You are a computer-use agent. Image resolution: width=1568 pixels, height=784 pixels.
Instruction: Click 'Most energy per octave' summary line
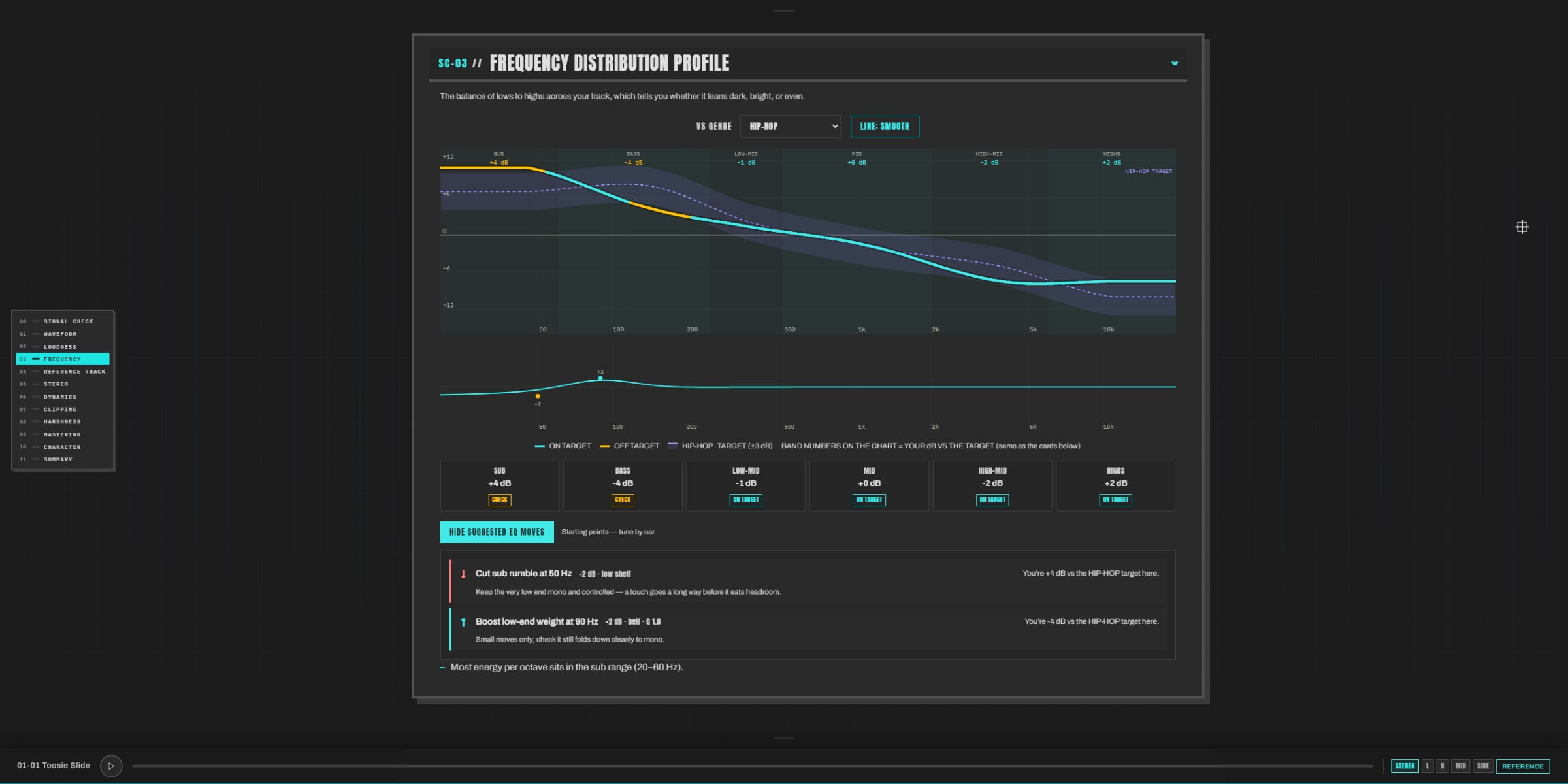click(x=566, y=667)
